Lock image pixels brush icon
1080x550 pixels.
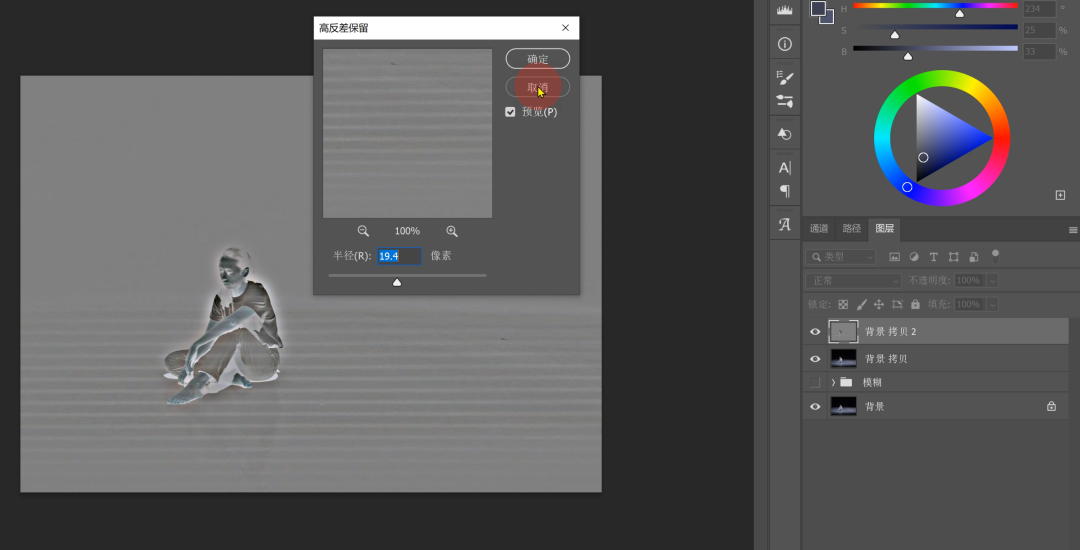861,304
